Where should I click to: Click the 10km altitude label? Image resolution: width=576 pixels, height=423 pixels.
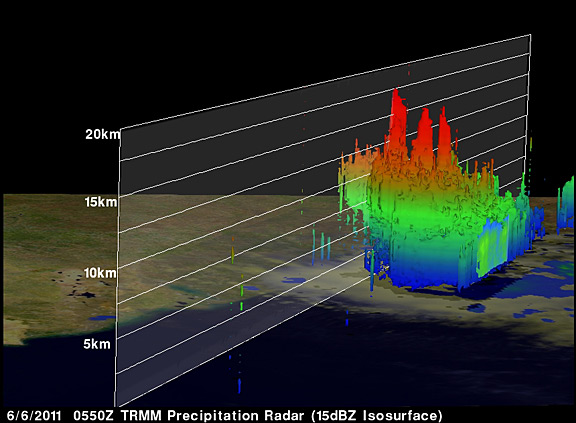[x=100, y=273]
